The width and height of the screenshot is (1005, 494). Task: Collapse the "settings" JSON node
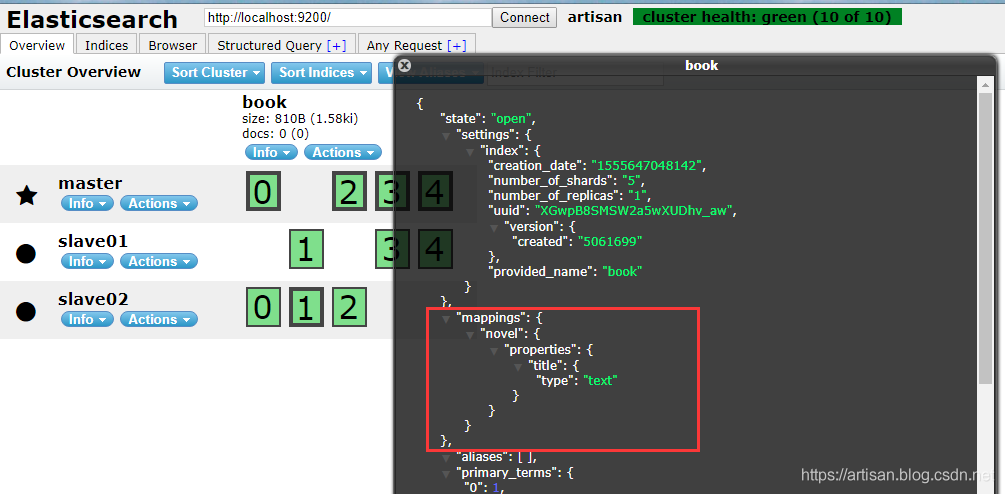[446, 134]
